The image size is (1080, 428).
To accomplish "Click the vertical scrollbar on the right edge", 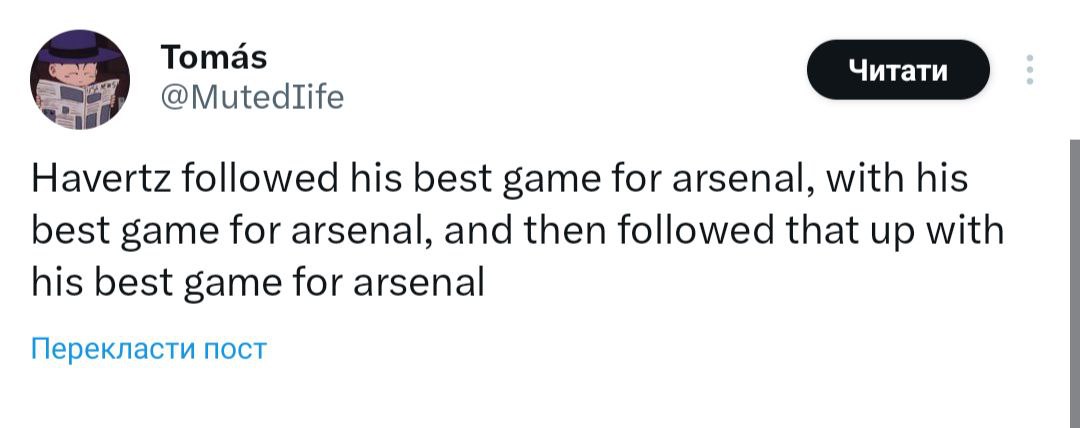I will pyautogui.click(x=1074, y=280).
